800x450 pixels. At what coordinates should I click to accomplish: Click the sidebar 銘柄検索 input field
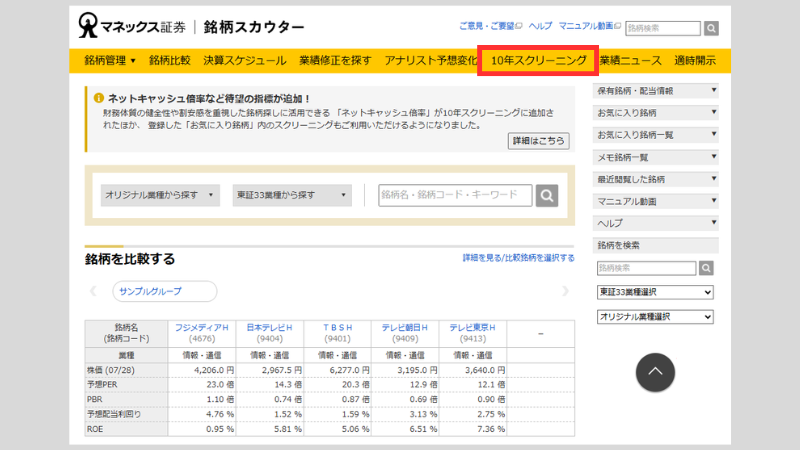tap(646, 268)
